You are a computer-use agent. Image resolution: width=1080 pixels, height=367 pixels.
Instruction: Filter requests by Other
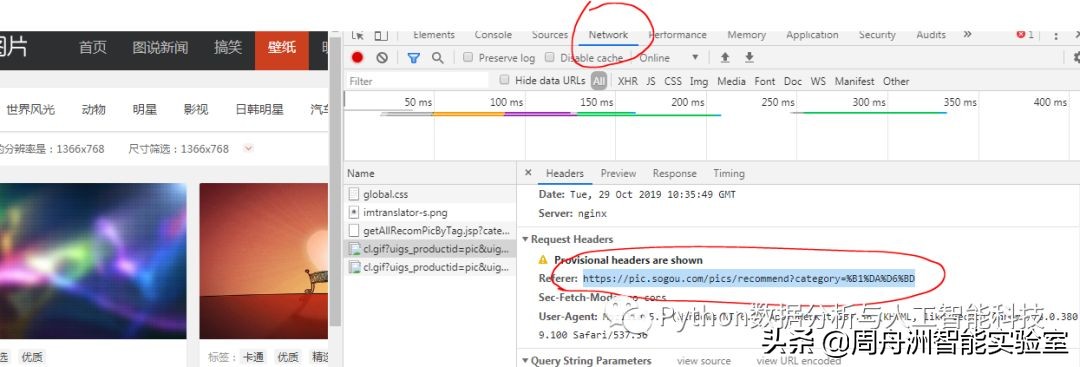(896, 81)
